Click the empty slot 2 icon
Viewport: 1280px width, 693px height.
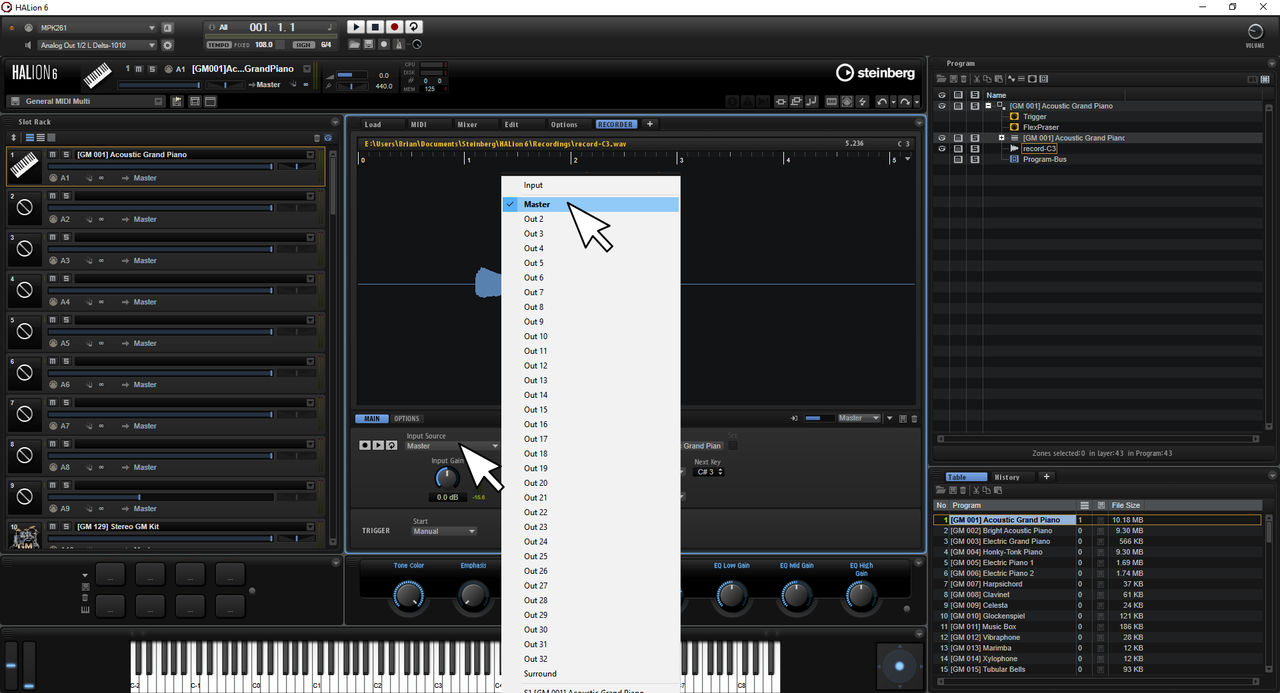(25, 207)
